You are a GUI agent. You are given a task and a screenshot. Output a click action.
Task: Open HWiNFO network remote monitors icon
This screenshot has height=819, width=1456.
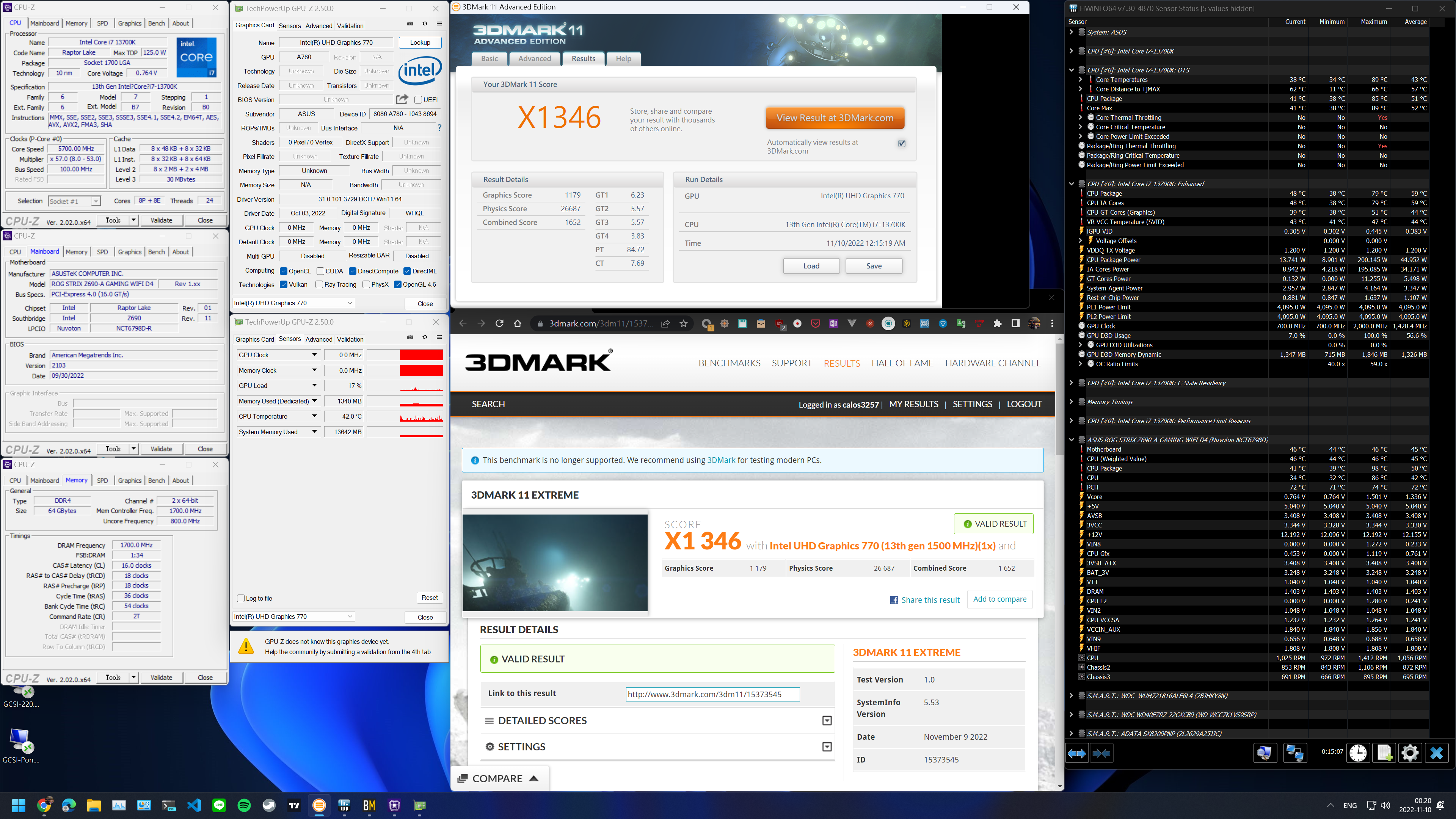[1295, 753]
